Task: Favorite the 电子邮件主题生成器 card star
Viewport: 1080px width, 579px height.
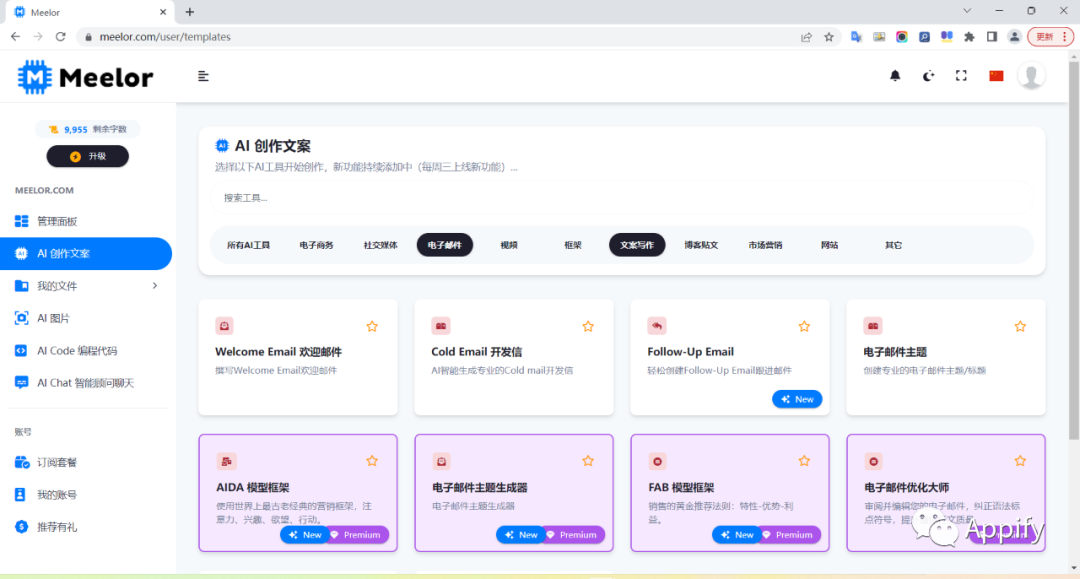Action: tap(588, 461)
